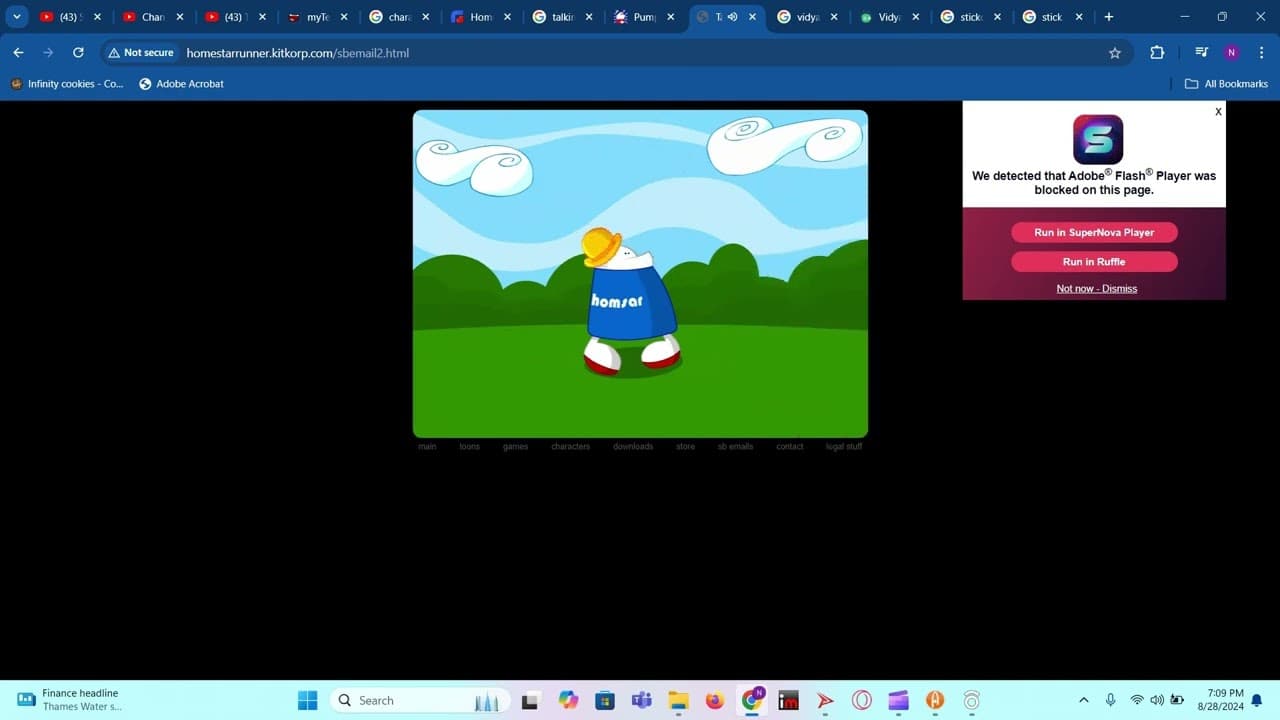The image size is (1280, 720).
Task: Go back to the previous page
Action: tap(18, 53)
